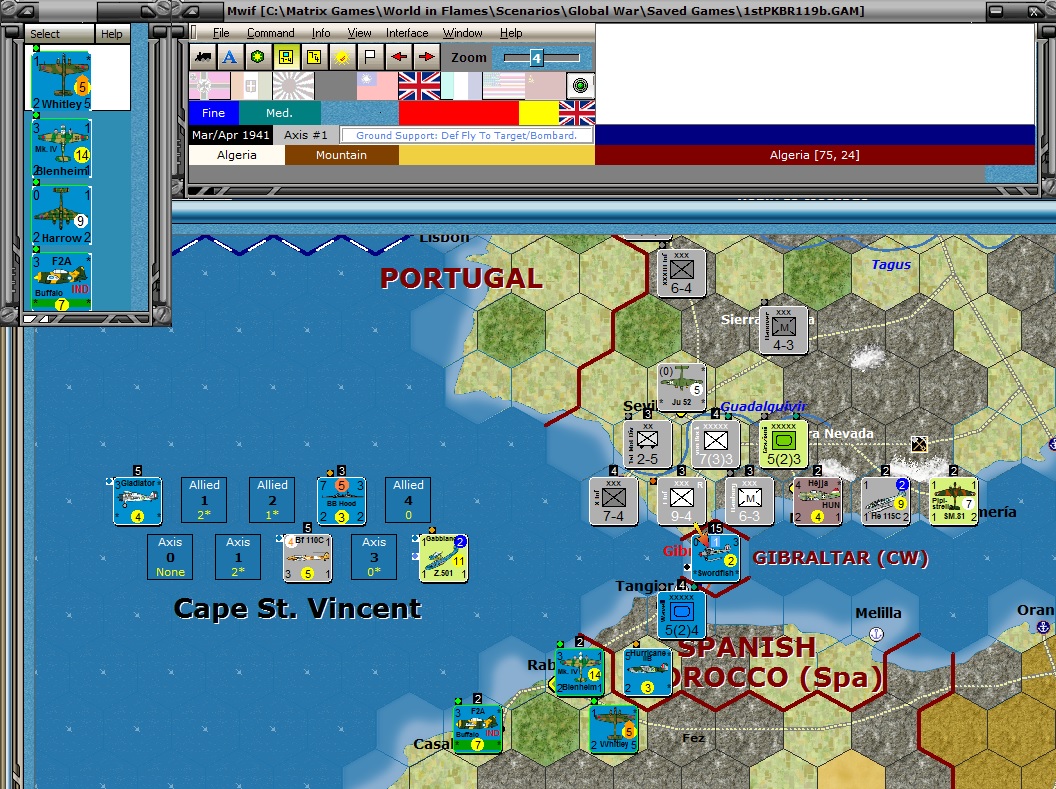
Task: Select the Chinese flag in the flags row
Action: point(376,86)
